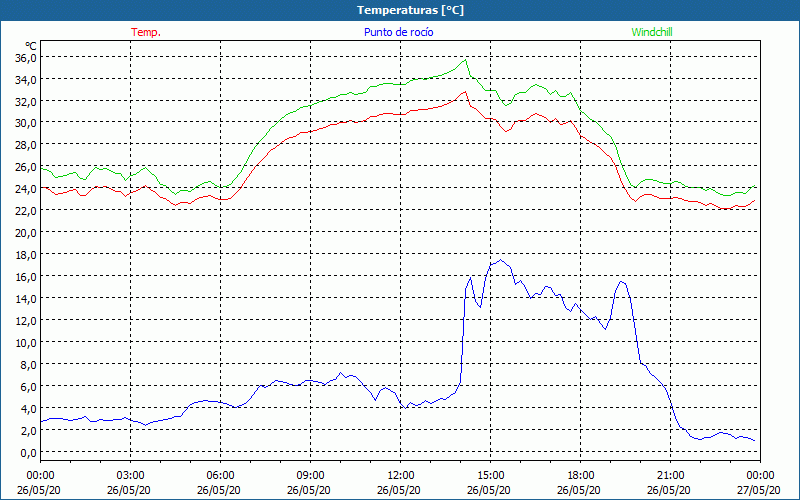Viewport: 800px width, 500px height.
Task: Click the green Windchill peak near 14:00
Action: [x=465, y=60]
